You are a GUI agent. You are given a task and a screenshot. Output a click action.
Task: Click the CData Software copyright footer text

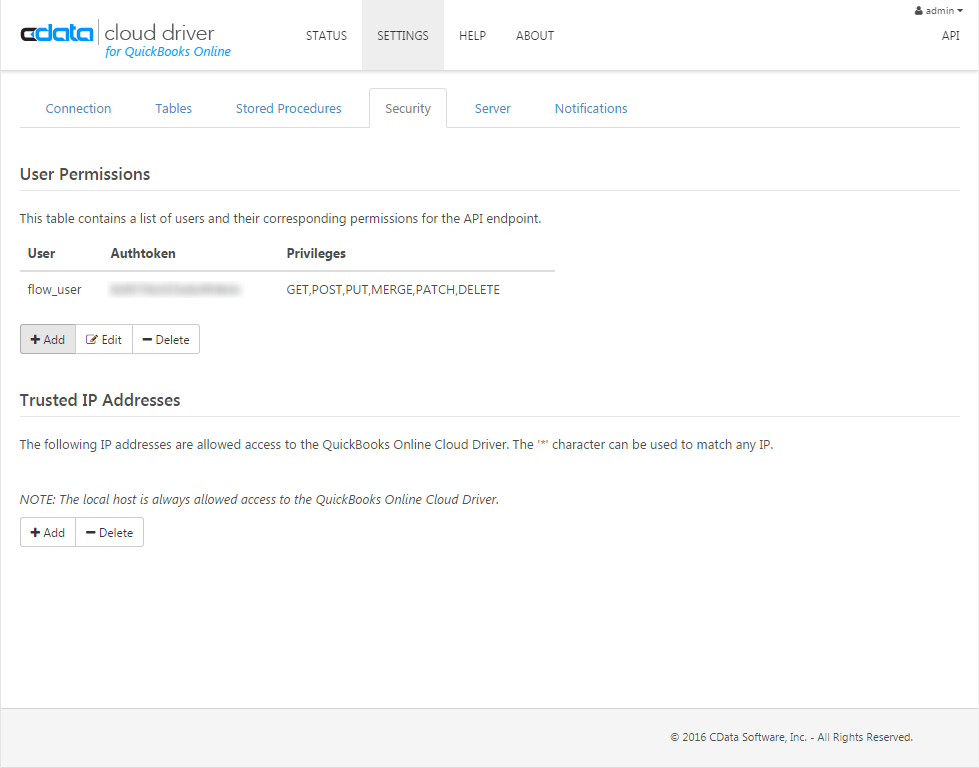(x=791, y=737)
